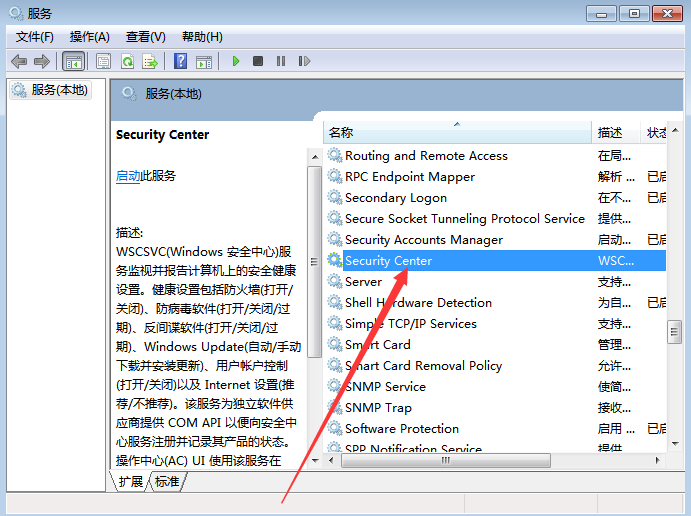Select the RPC Endpoint Mapper service

[410, 177]
